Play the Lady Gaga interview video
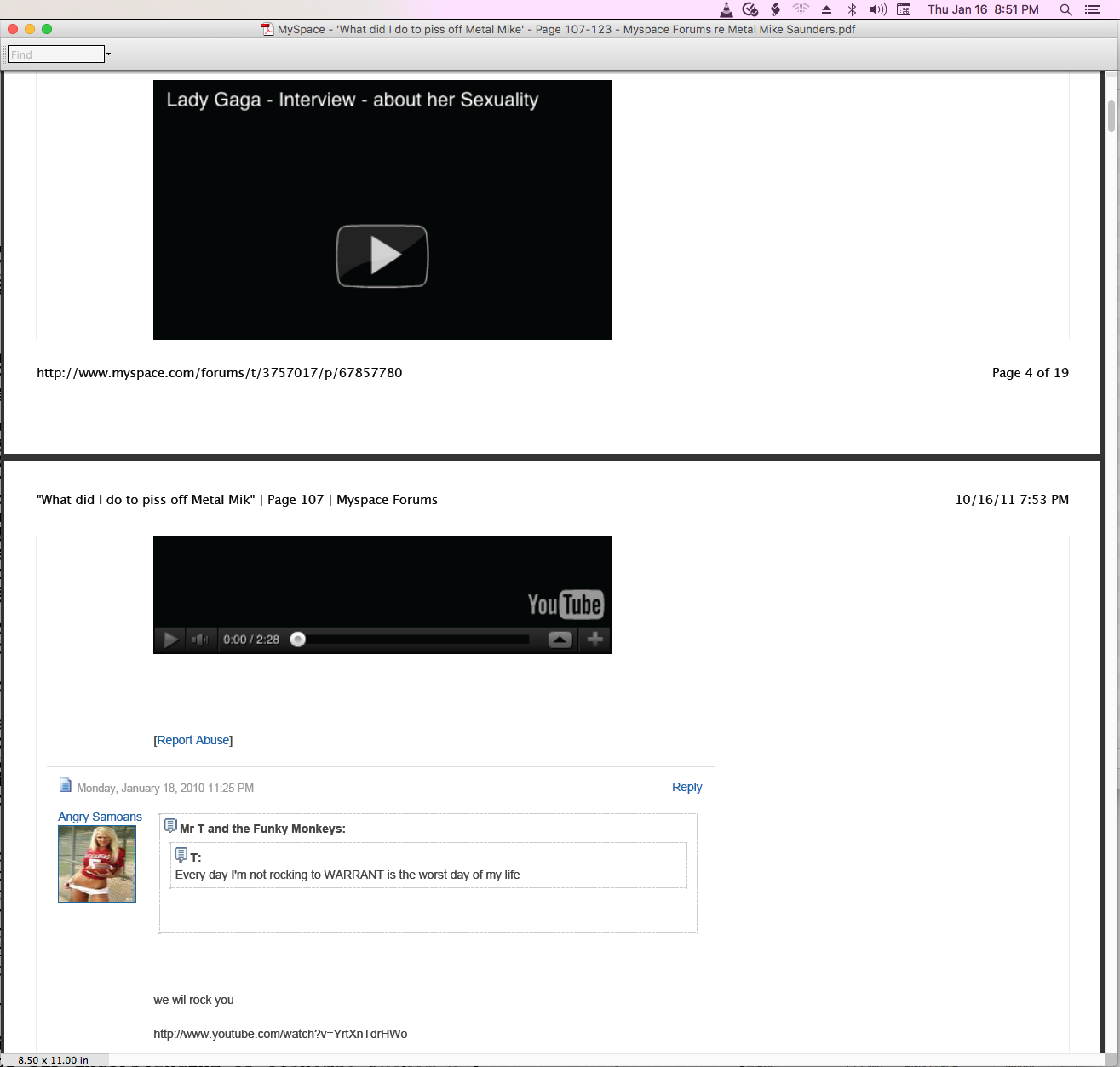The width and height of the screenshot is (1120, 1067). click(x=382, y=255)
